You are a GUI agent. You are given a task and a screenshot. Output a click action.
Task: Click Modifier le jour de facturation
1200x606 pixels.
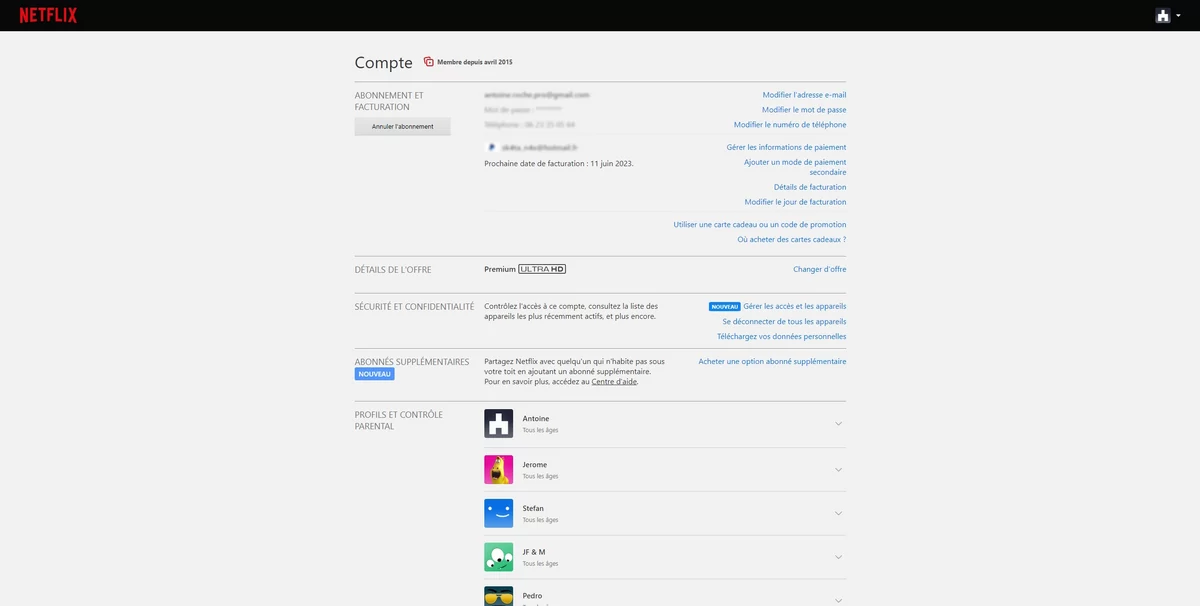pyautogui.click(x=795, y=202)
